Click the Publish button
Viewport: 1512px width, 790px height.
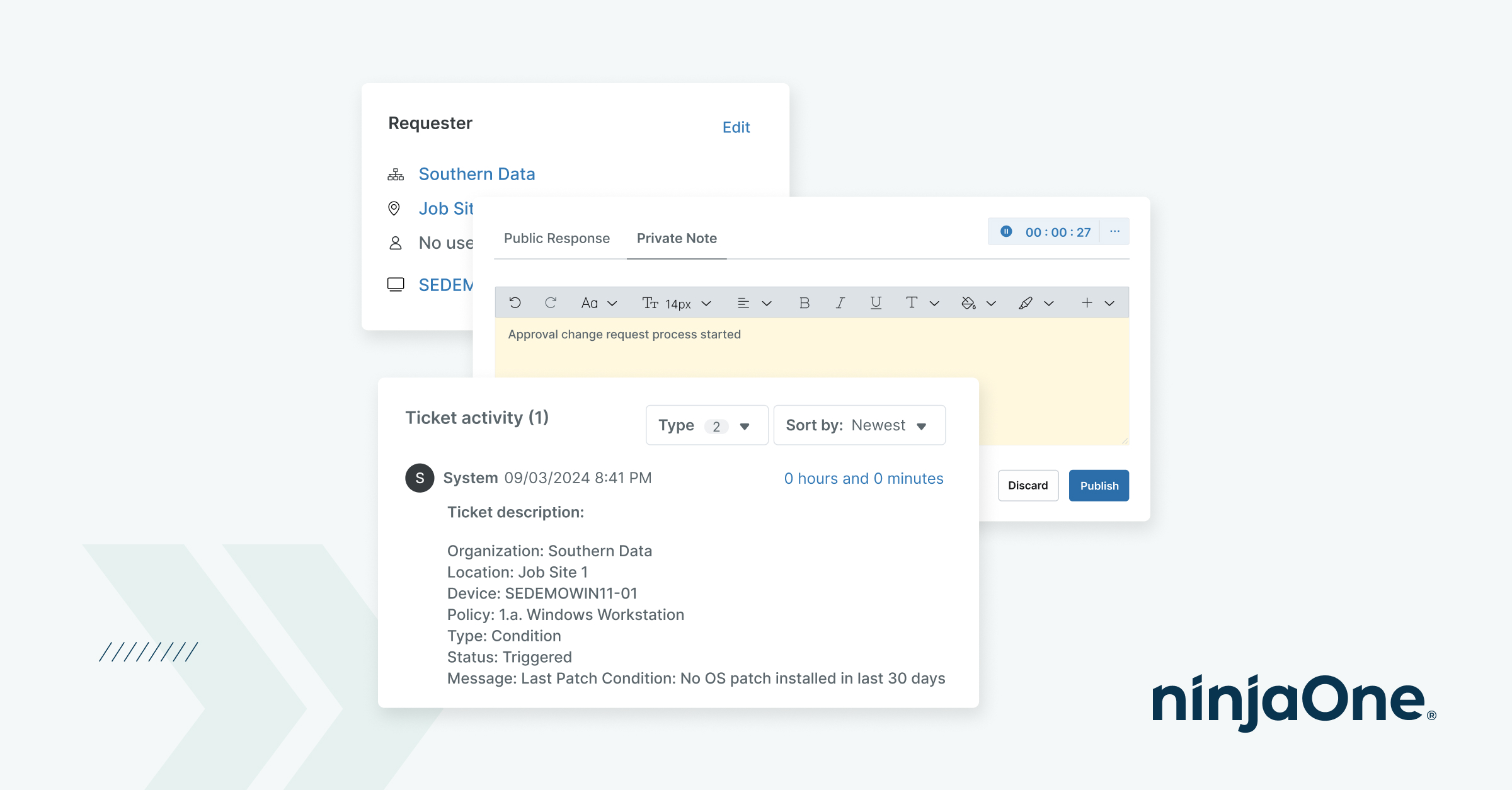tap(1099, 486)
